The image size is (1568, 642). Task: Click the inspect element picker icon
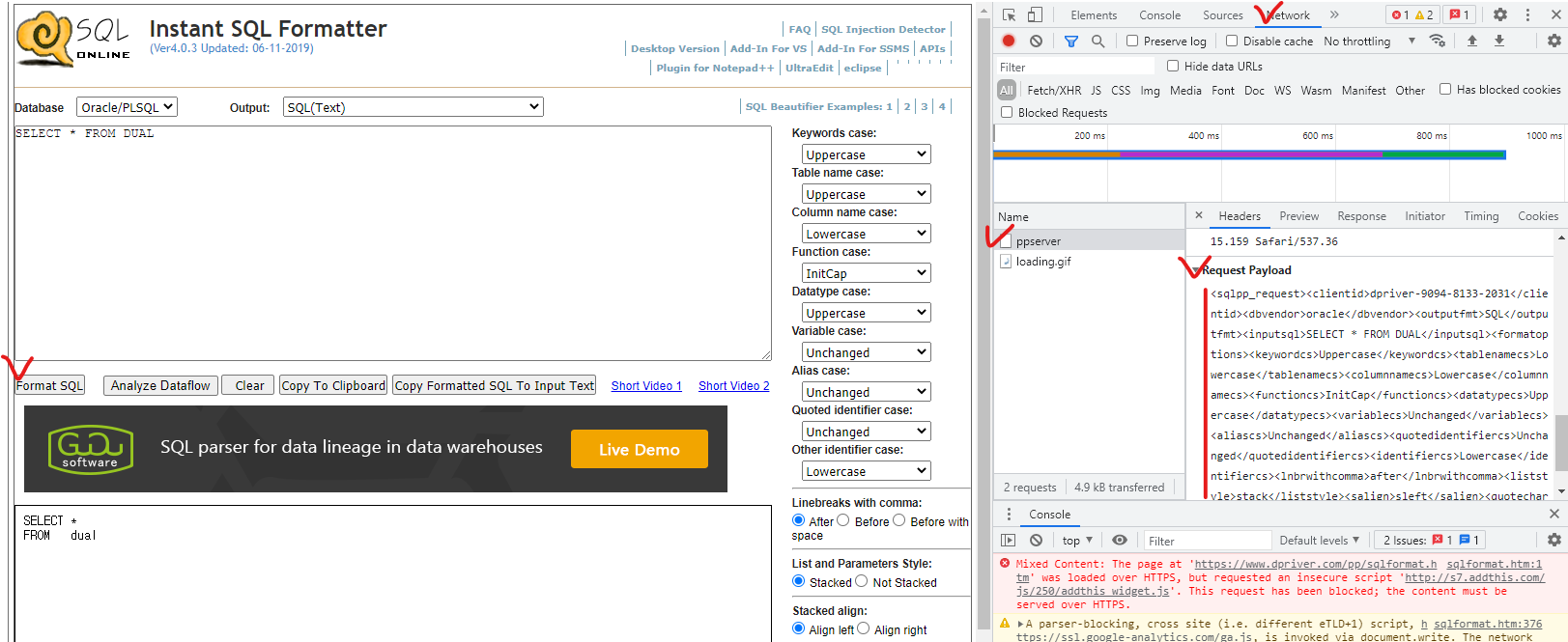coord(1009,14)
